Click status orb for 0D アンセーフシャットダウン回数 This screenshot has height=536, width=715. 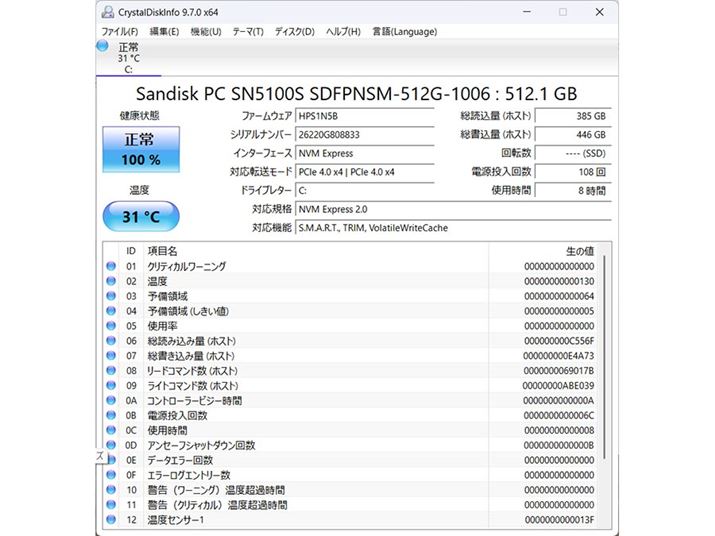point(111,445)
